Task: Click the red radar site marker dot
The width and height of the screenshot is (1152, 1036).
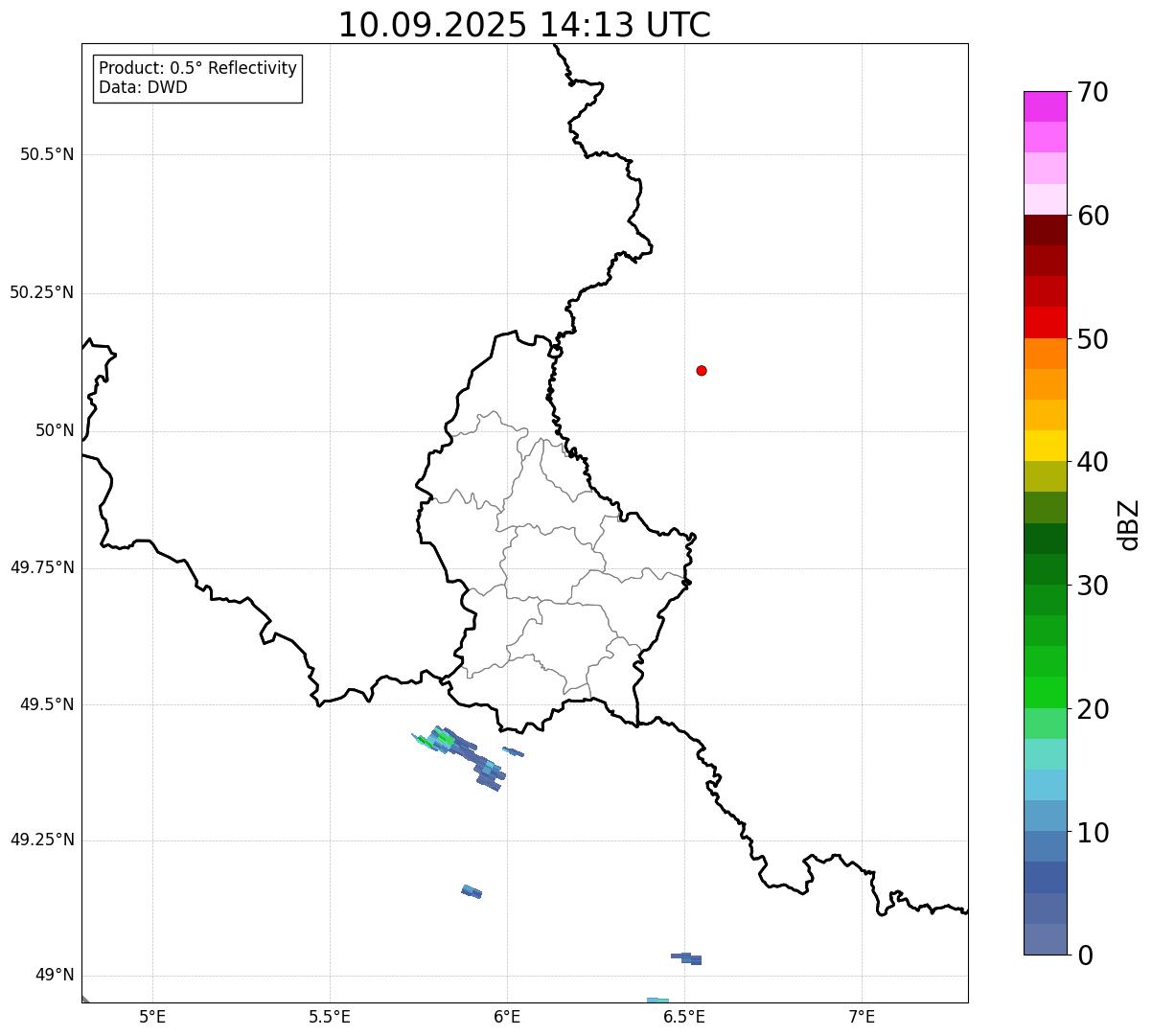Action: (x=702, y=370)
